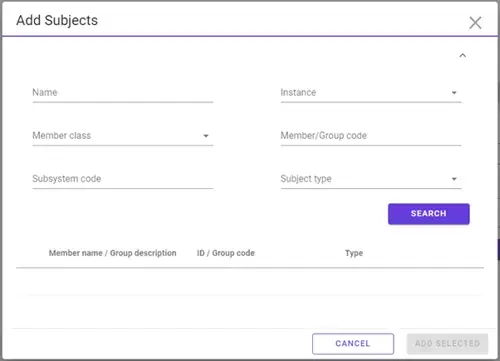Click the ID / Group code column header
Viewport: 500px width, 361px height.
pos(226,253)
